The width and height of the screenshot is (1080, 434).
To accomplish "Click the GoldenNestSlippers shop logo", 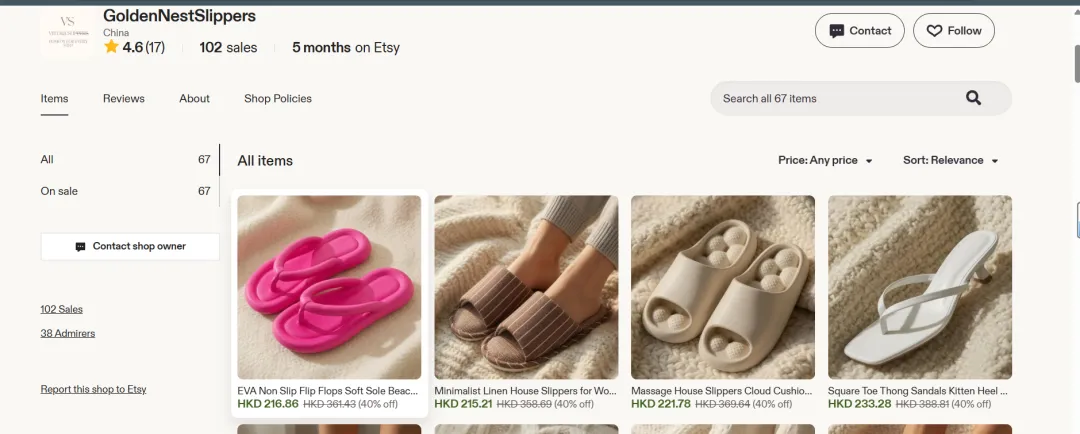I will pyautogui.click(x=68, y=30).
